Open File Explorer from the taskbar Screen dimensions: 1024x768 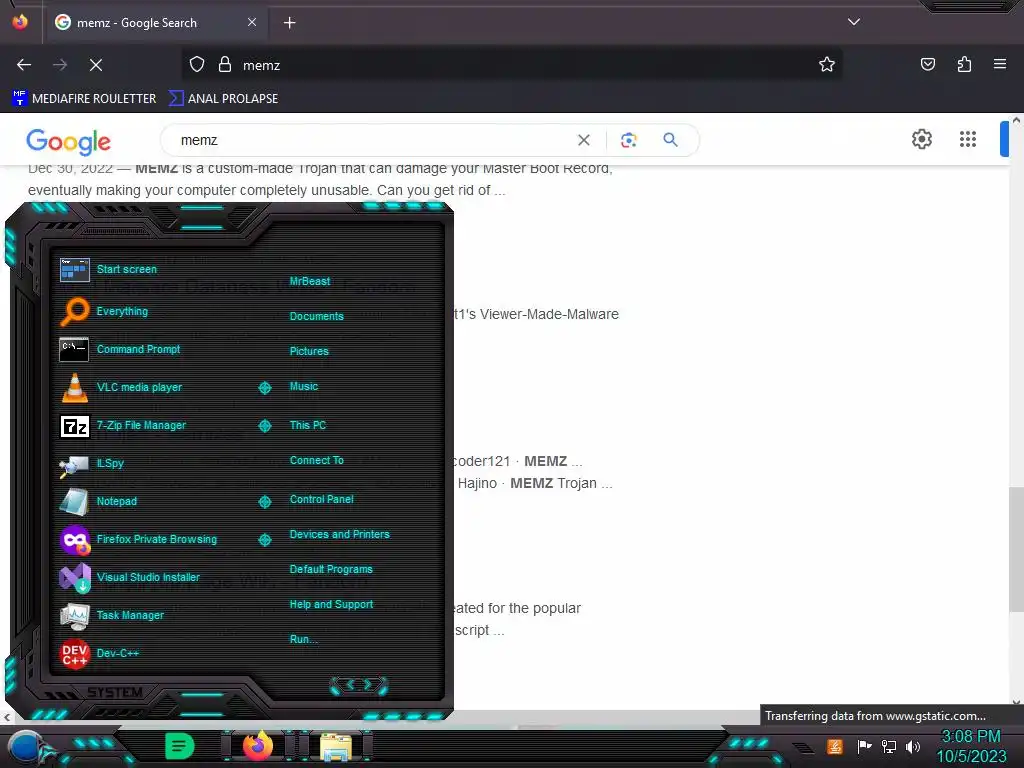click(336, 747)
